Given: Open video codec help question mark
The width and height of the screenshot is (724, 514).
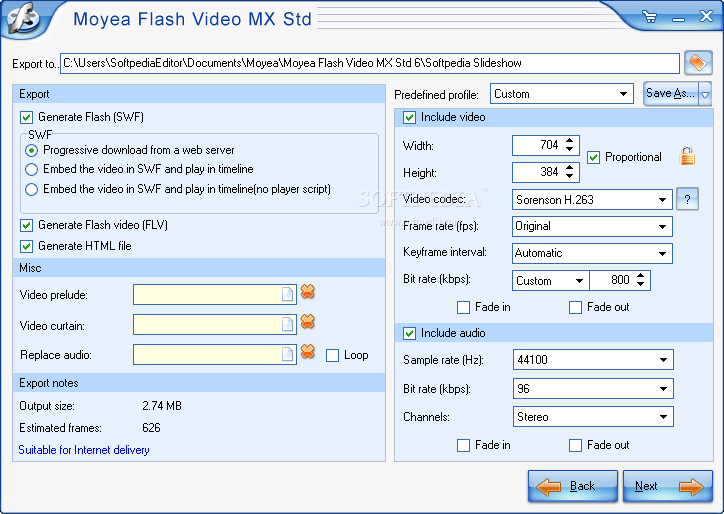Looking at the screenshot, I should coord(687,200).
